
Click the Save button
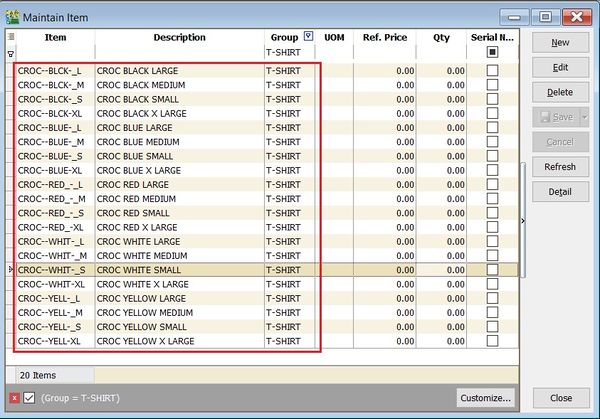pyautogui.click(x=557, y=117)
